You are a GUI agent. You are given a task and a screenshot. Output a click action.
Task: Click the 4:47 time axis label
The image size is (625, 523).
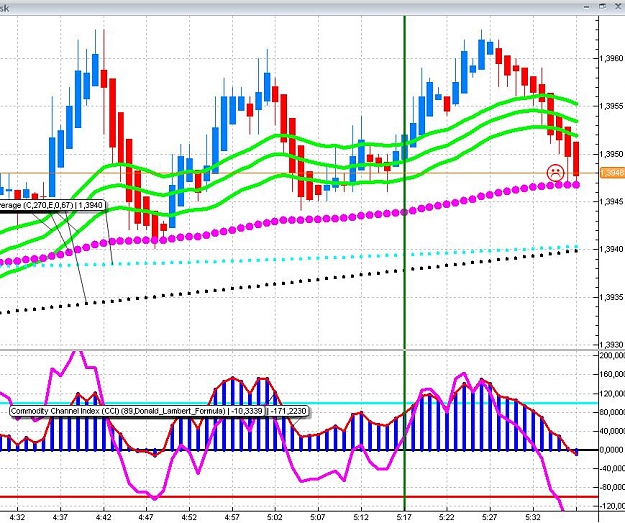(146, 517)
